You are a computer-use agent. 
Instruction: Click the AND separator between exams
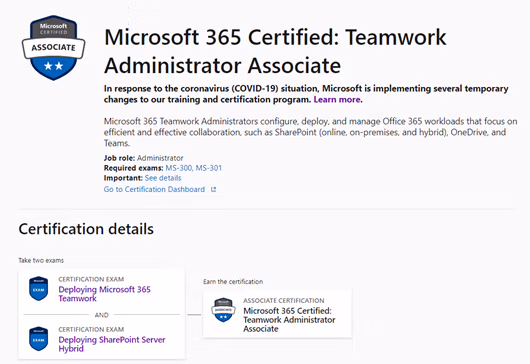[102, 315]
